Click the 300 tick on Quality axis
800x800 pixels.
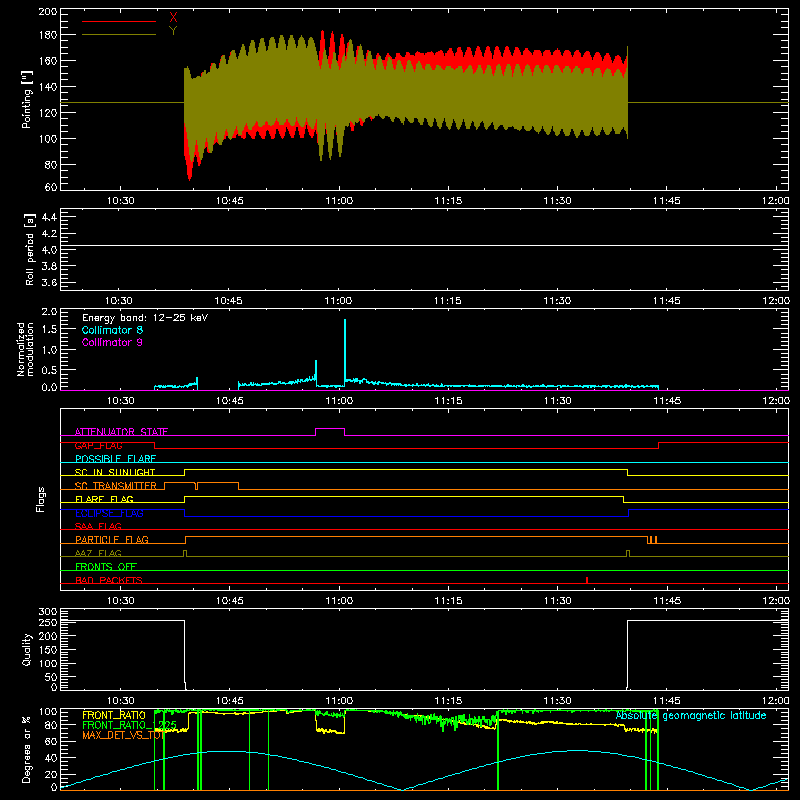47,612
